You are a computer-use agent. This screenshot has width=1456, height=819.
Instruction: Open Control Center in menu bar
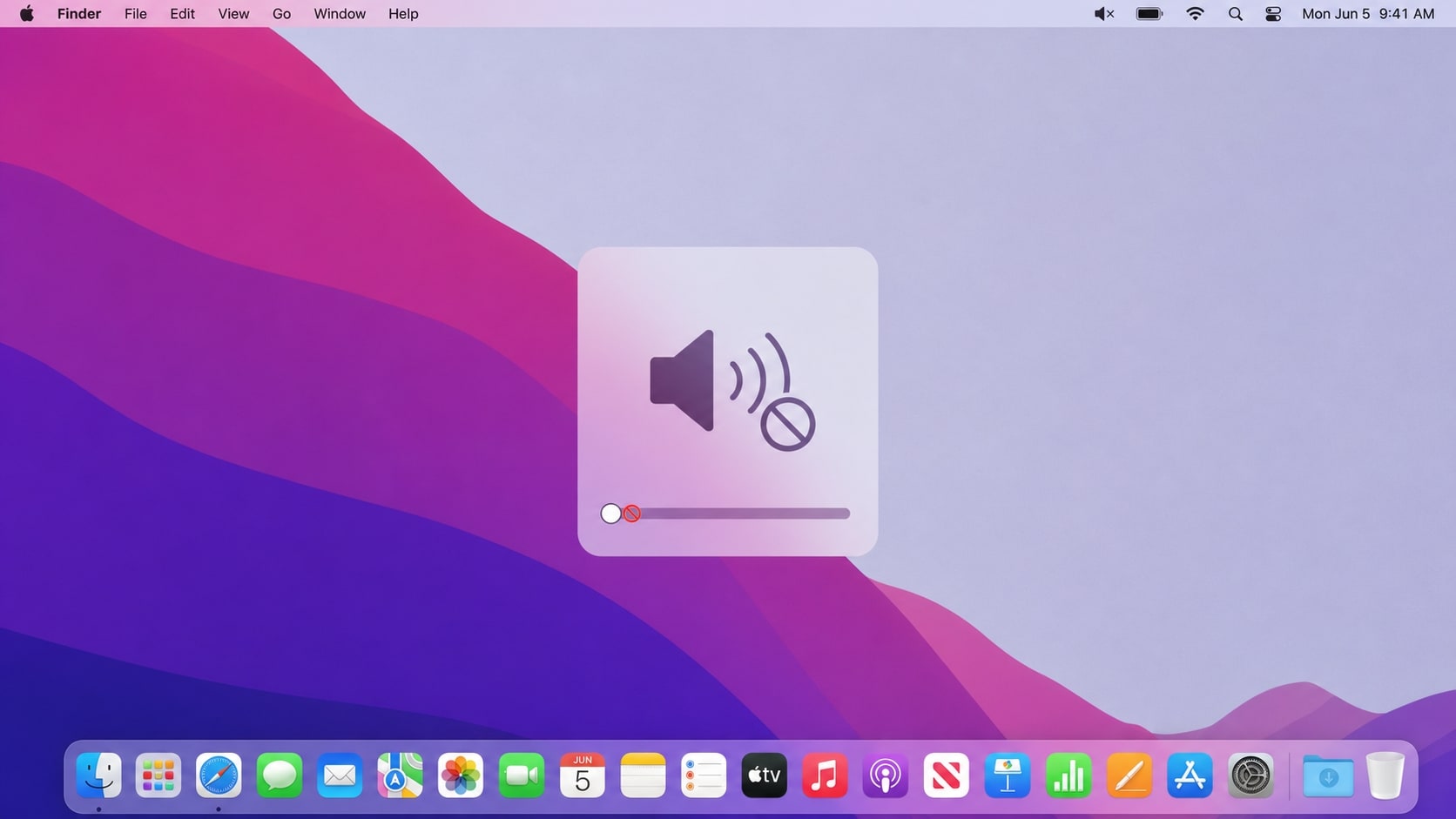(x=1273, y=14)
